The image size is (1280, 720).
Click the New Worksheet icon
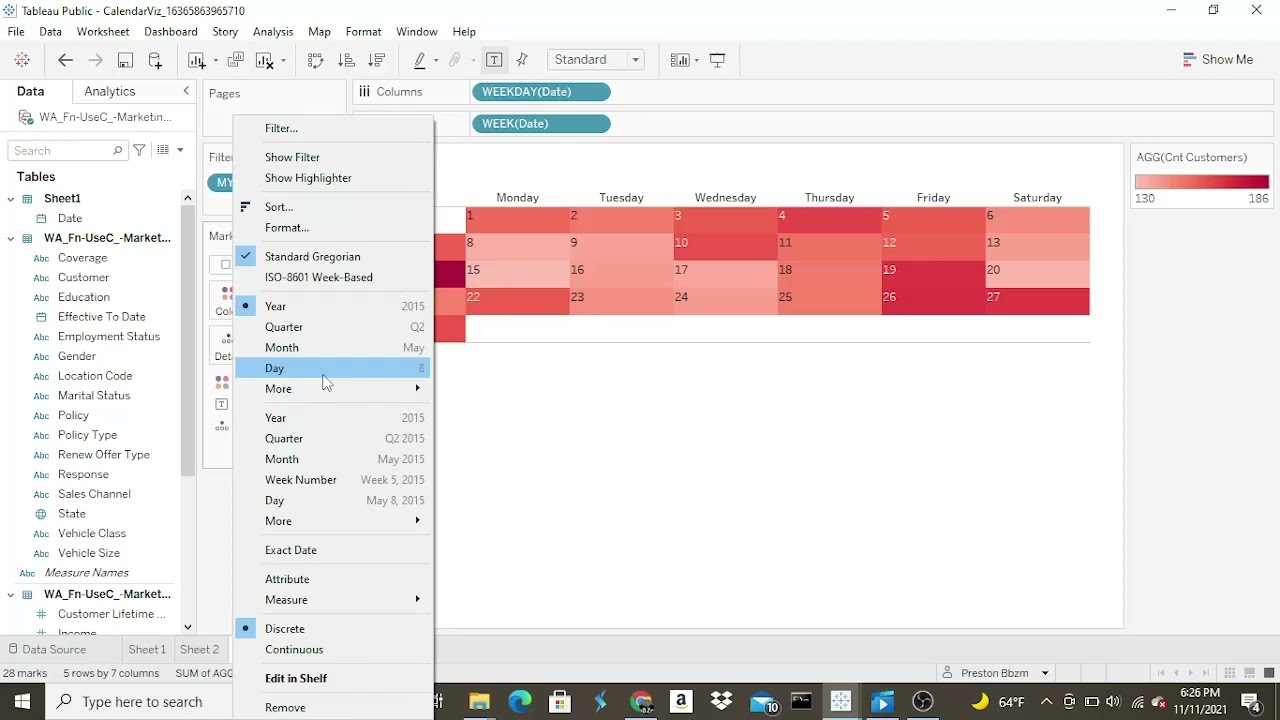[x=196, y=60]
